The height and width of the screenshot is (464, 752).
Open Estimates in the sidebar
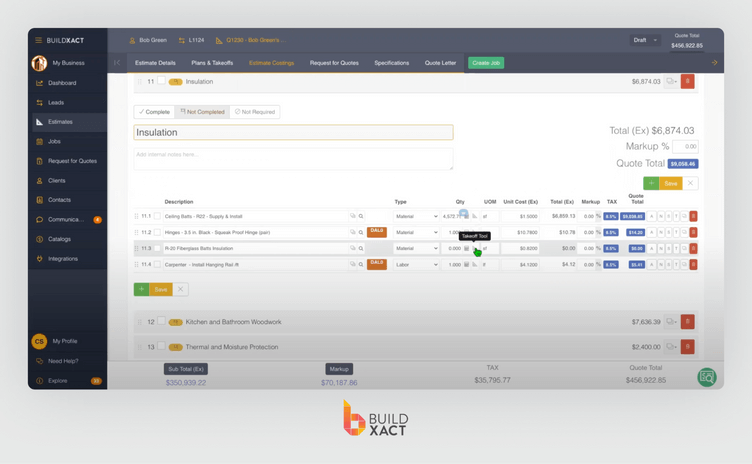coord(60,122)
